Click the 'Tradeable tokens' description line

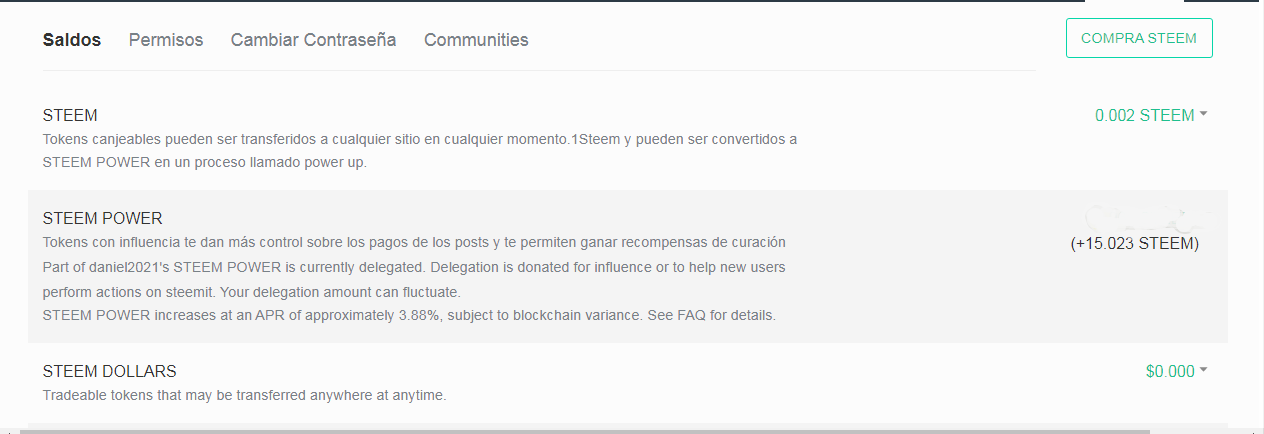[244, 395]
